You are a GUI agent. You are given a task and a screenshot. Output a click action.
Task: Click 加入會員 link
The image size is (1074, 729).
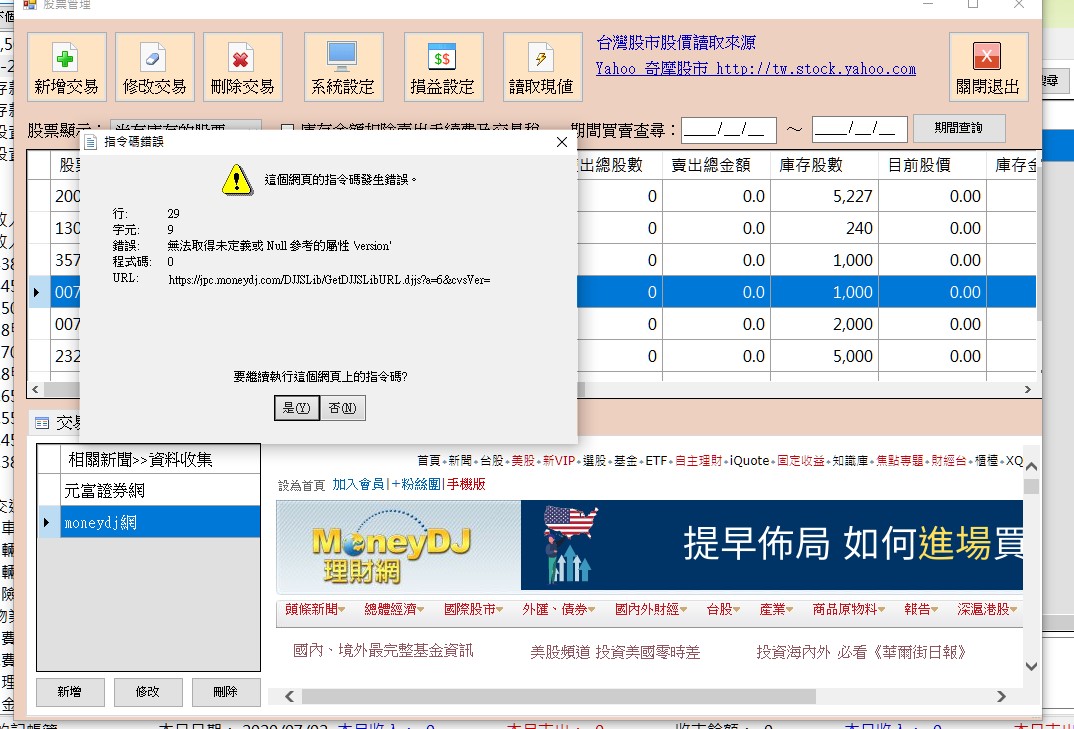[x=358, y=484]
